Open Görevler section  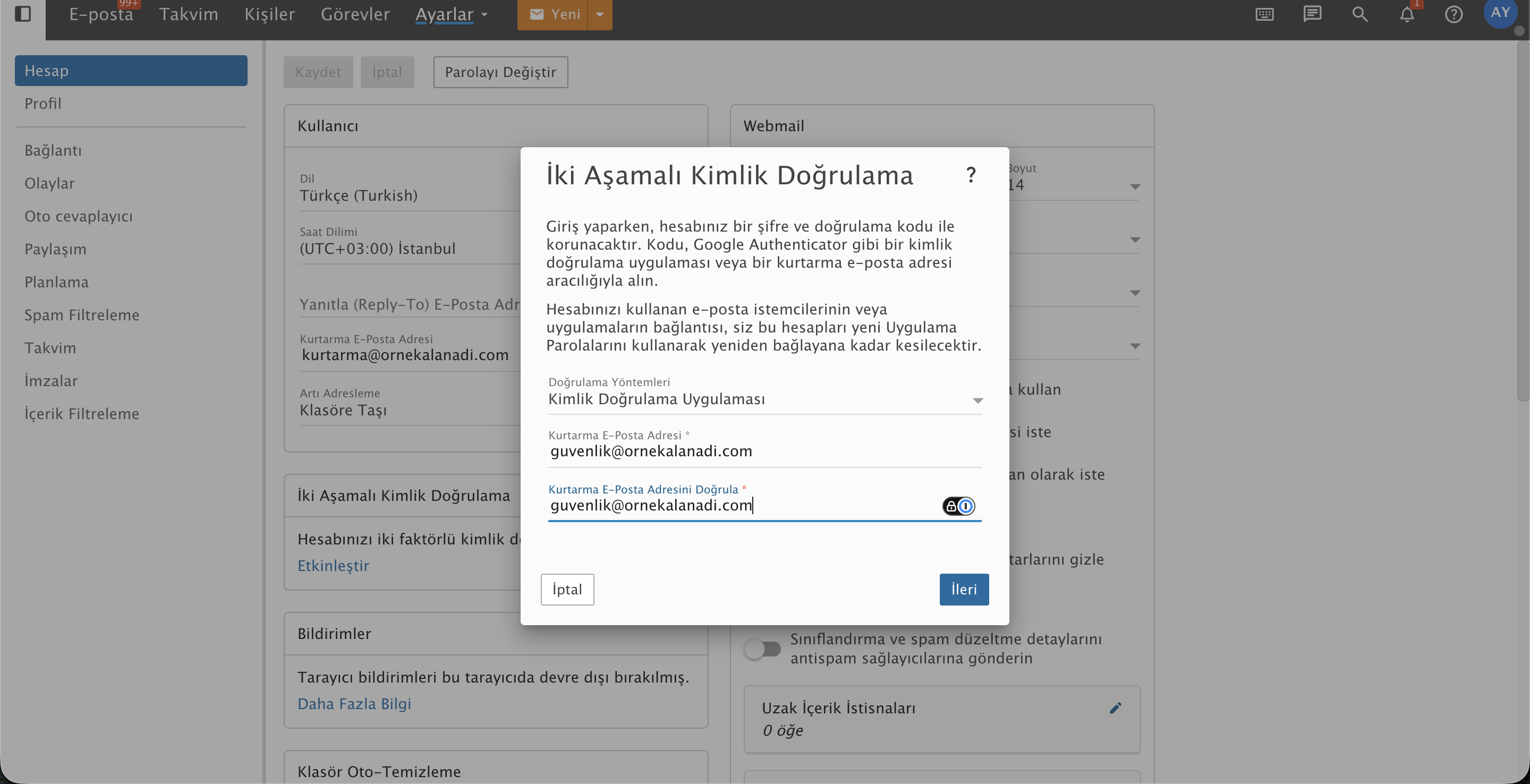pyautogui.click(x=355, y=14)
